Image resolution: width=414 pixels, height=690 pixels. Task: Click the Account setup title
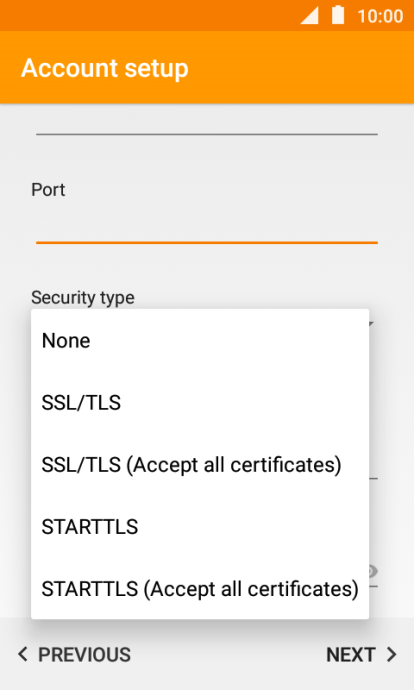105,68
